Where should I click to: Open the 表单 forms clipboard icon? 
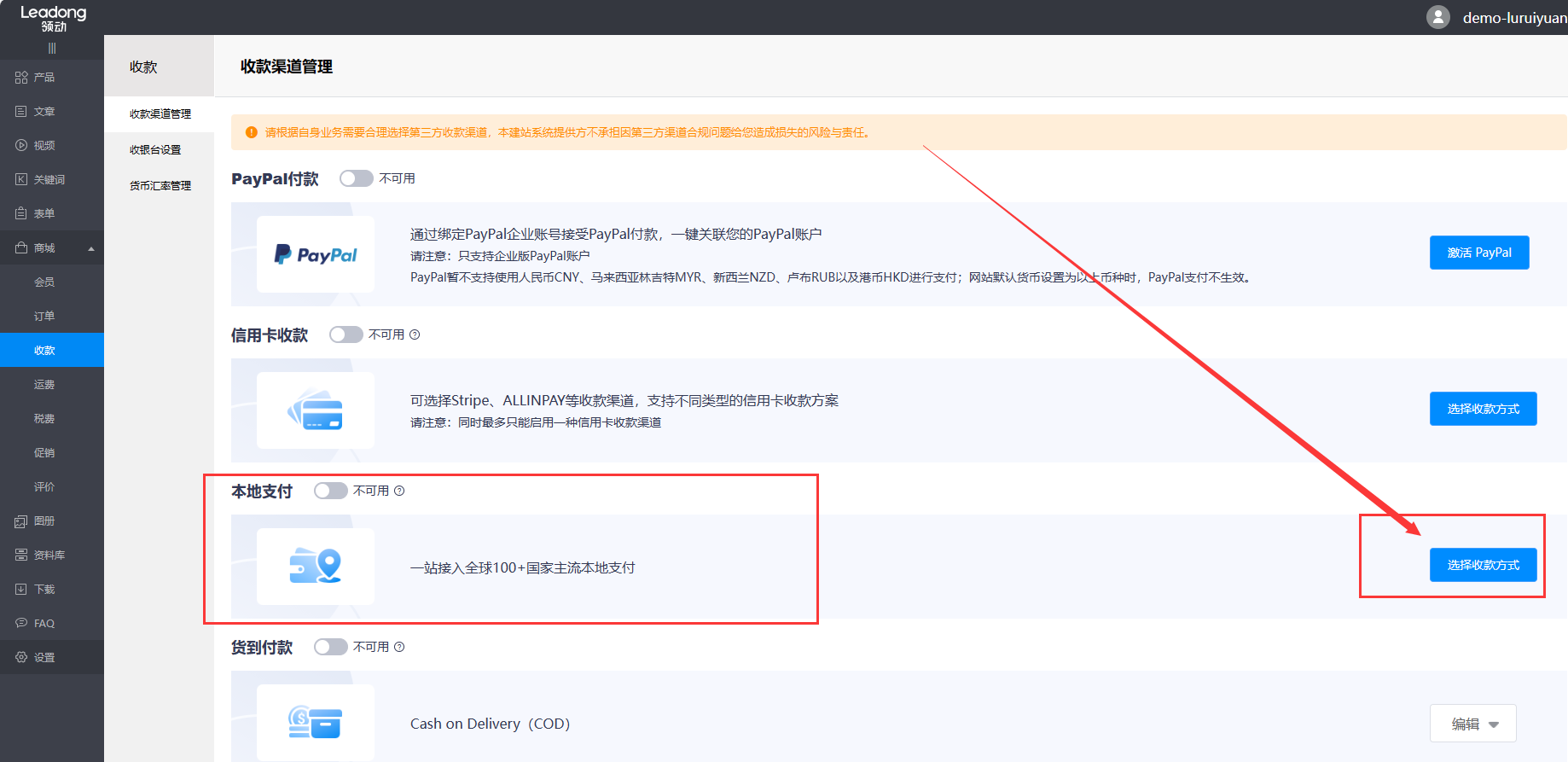(21, 214)
